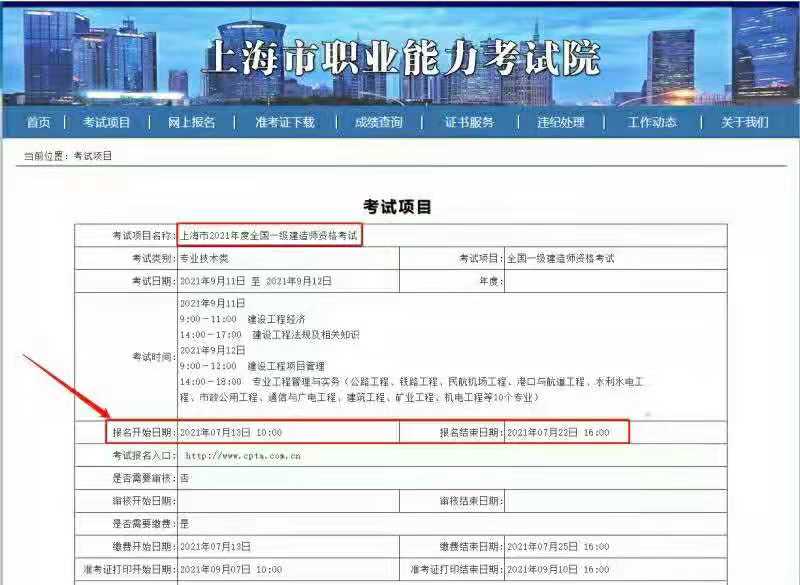This screenshot has height=585, width=800.
Task: Click 关于我们 in the top menu
Action: [x=745, y=122]
